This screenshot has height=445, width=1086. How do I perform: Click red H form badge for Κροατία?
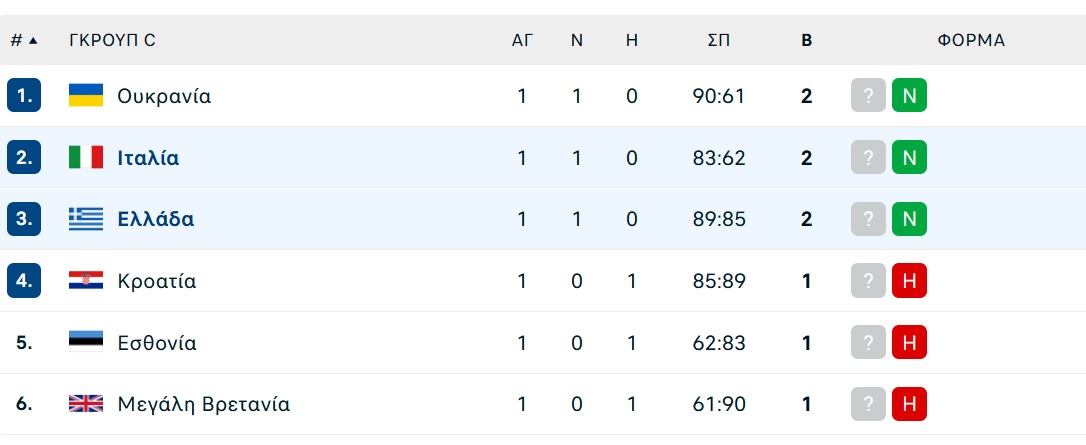(x=909, y=281)
